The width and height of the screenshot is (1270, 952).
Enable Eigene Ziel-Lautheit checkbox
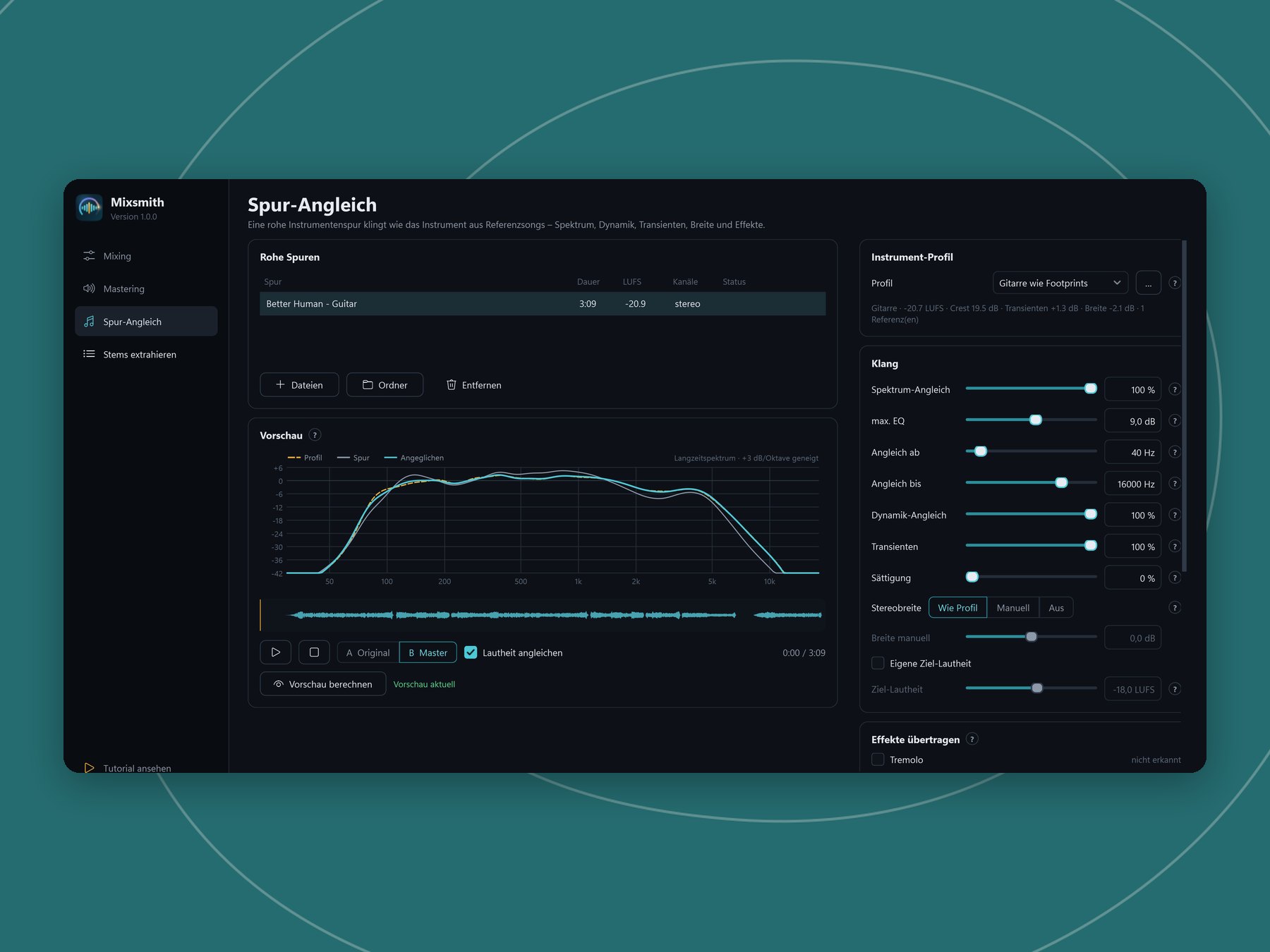(x=878, y=663)
